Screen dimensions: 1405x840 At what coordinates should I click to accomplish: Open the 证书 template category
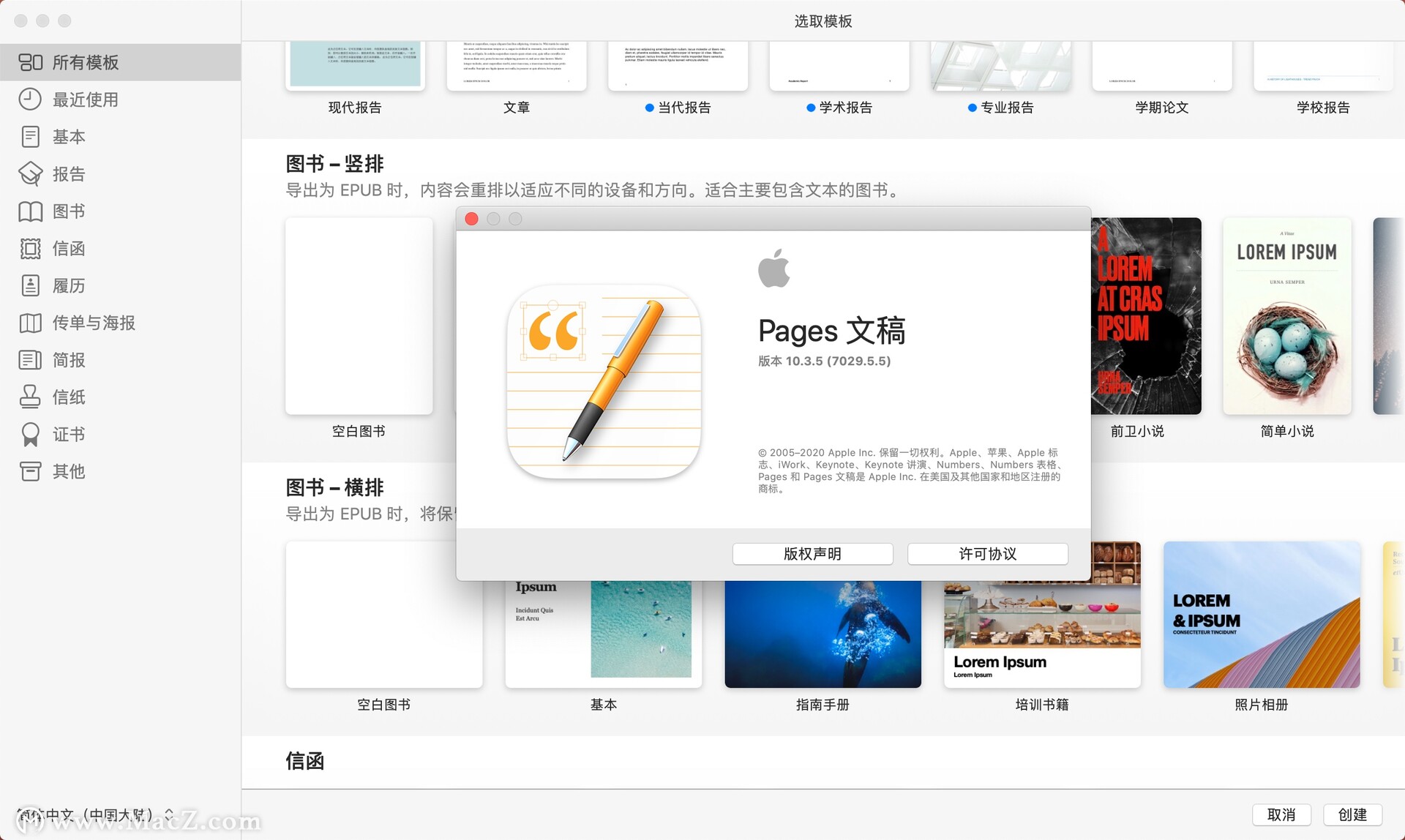pyautogui.click(x=120, y=435)
